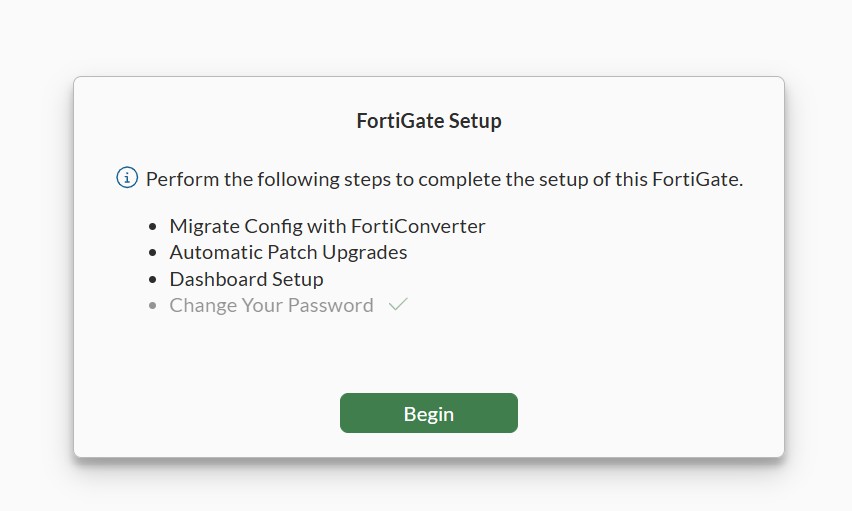The image size is (852, 511).
Task: Click the bullet before Migrate Config step
Action: click(153, 227)
